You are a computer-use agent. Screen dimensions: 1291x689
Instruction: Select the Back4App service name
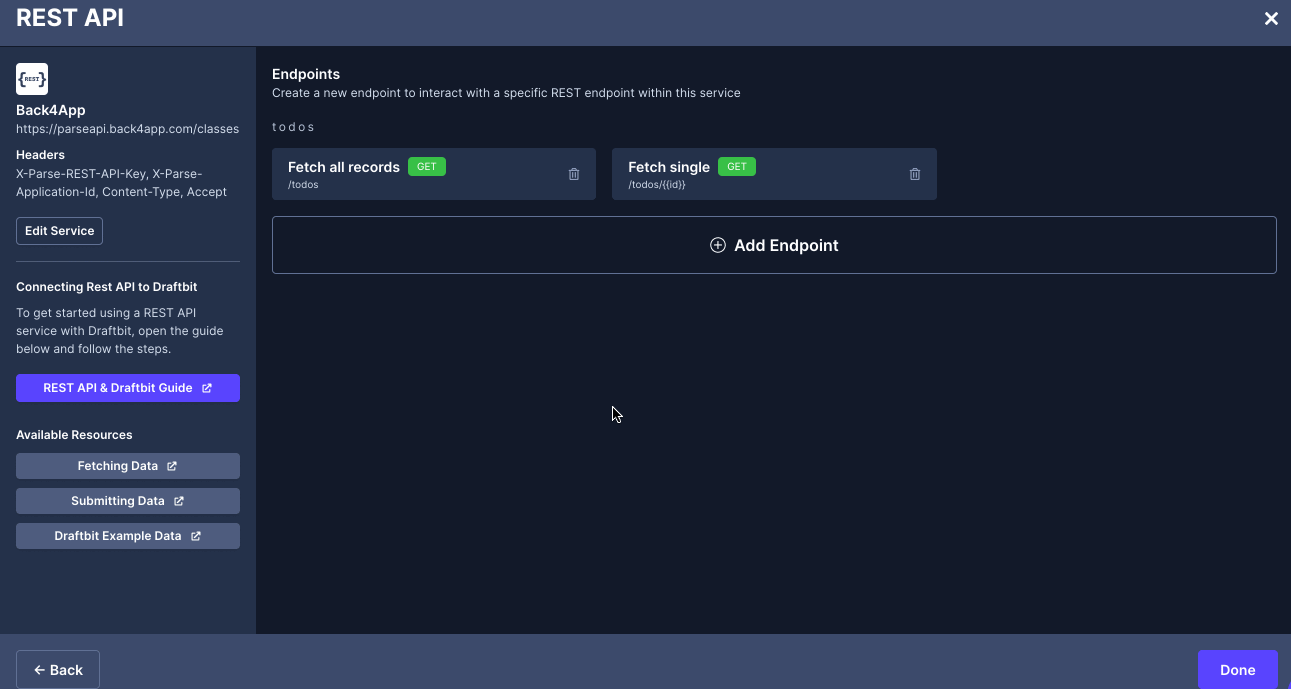tap(51, 110)
